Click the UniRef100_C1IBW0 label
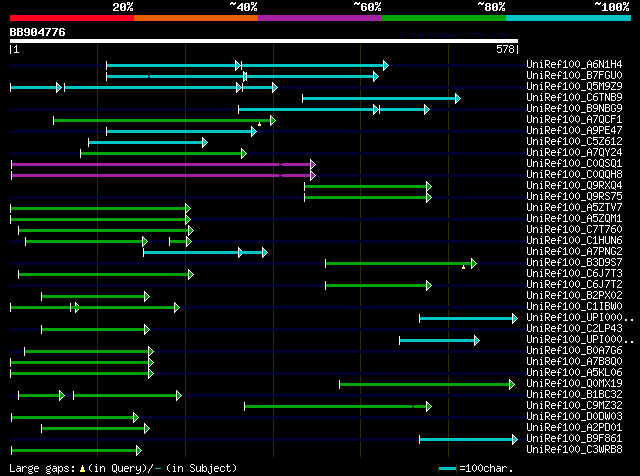The image size is (640, 476). (x=574, y=307)
